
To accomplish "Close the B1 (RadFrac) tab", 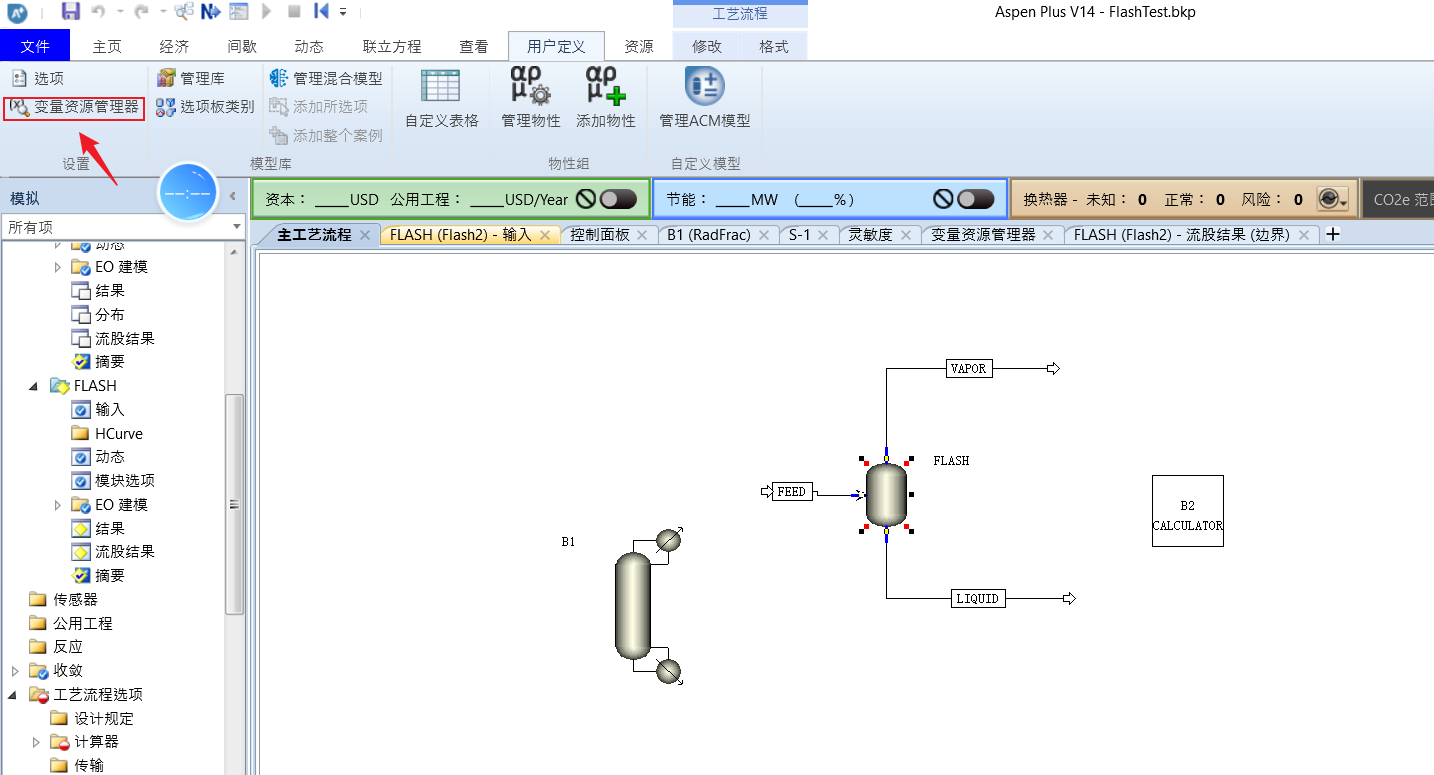I will [763, 235].
